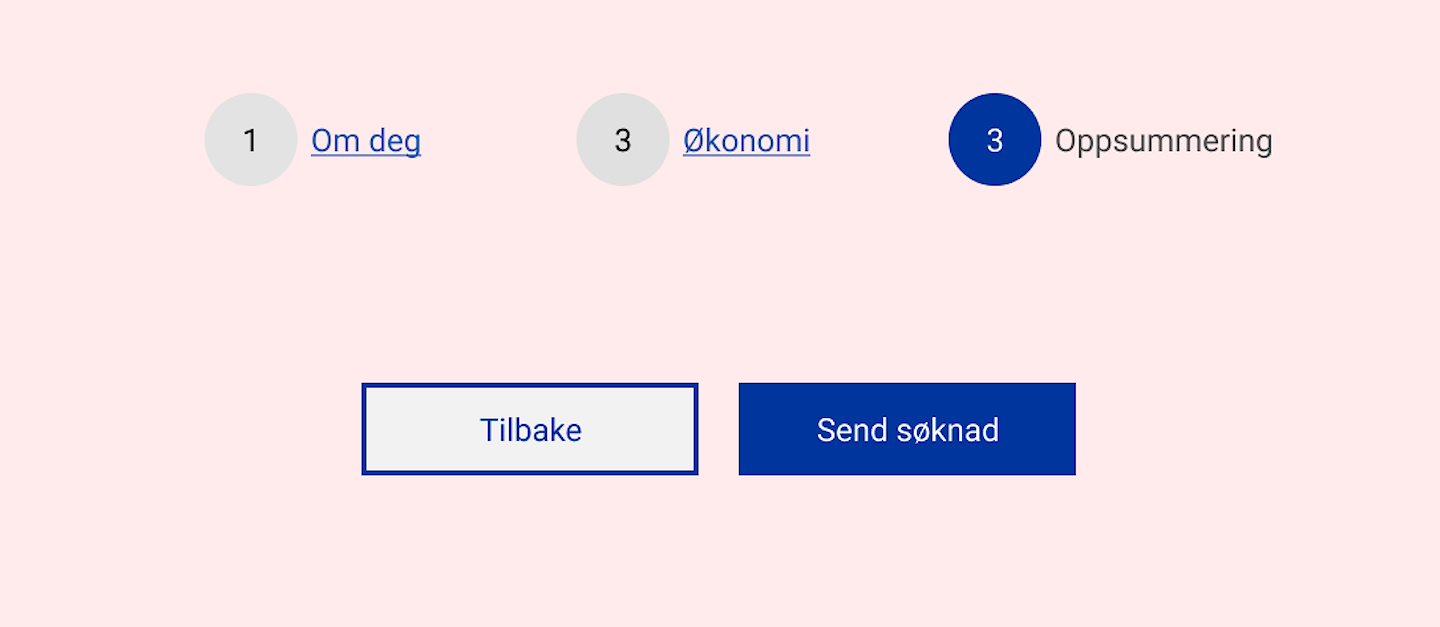The height and width of the screenshot is (627, 1440).
Task: Click the underlined Økonomi text
Action: (x=746, y=141)
